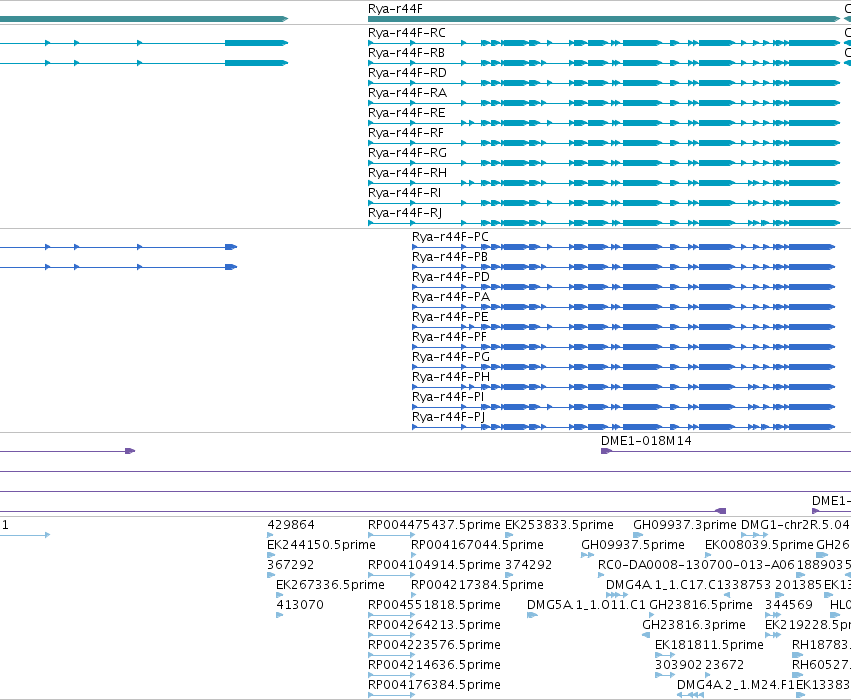The image size is (851, 700).
Task: Click feature label 338753
Action: point(747,586)
